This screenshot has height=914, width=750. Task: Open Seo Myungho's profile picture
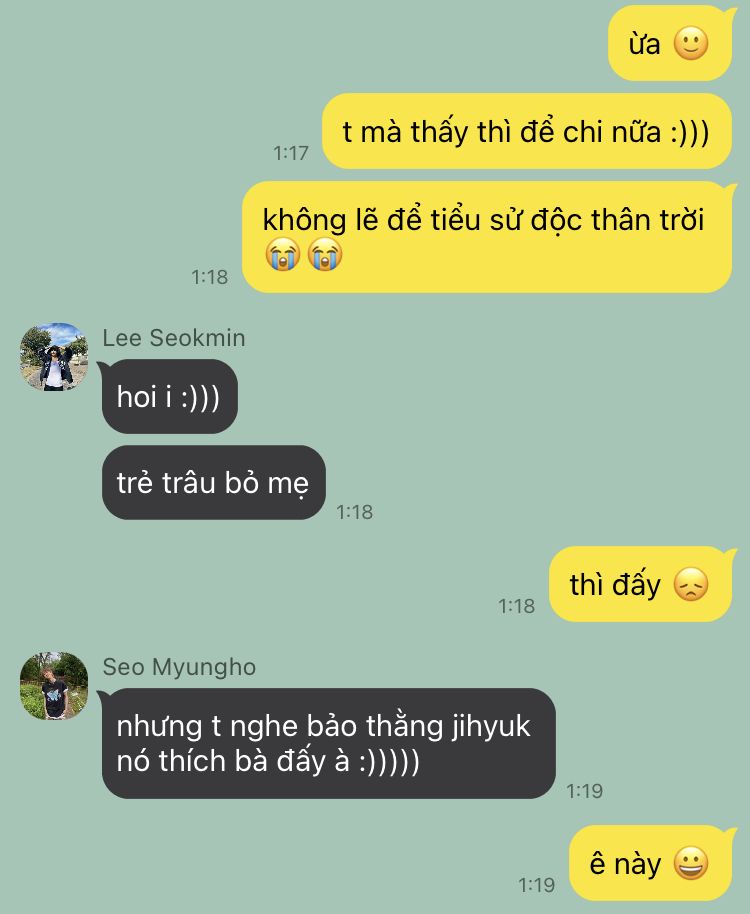point(54,686)
